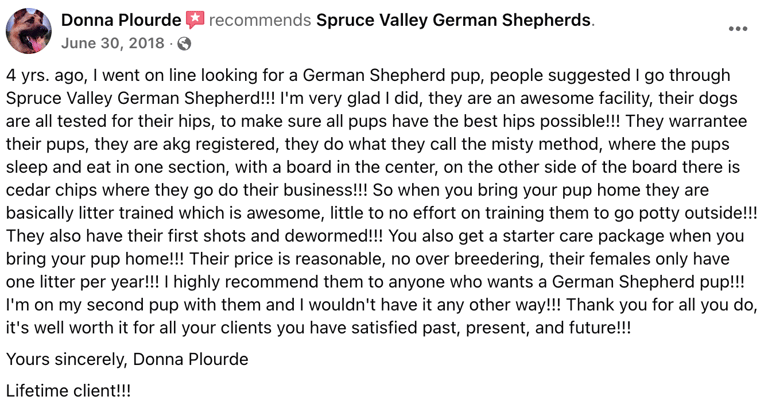Click the 'Lifetime client!!!' closing line
The width and height of the screenshot is (768, 404).
point(69,391)
